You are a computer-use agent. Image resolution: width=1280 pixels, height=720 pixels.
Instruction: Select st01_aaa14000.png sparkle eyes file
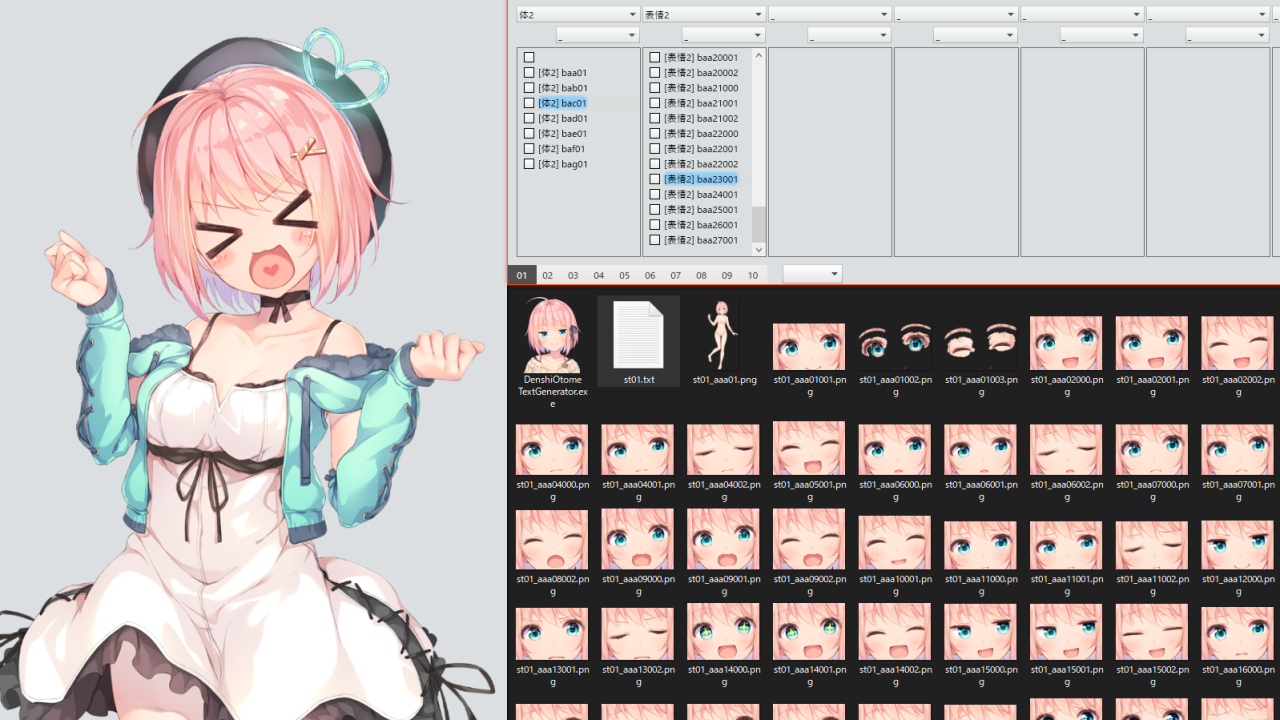tap(723, 632)
